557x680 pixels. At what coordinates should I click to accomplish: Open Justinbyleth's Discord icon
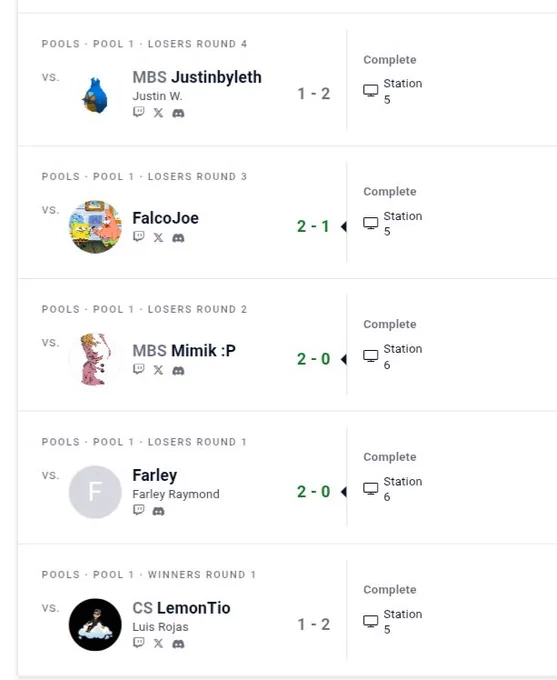[178, 113]
